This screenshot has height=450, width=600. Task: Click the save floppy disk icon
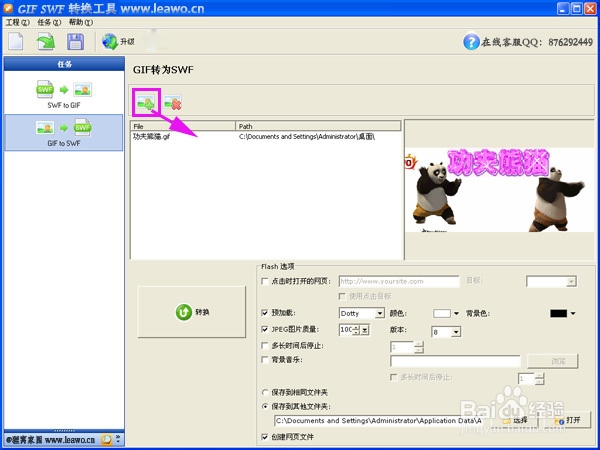coord(75,42)
